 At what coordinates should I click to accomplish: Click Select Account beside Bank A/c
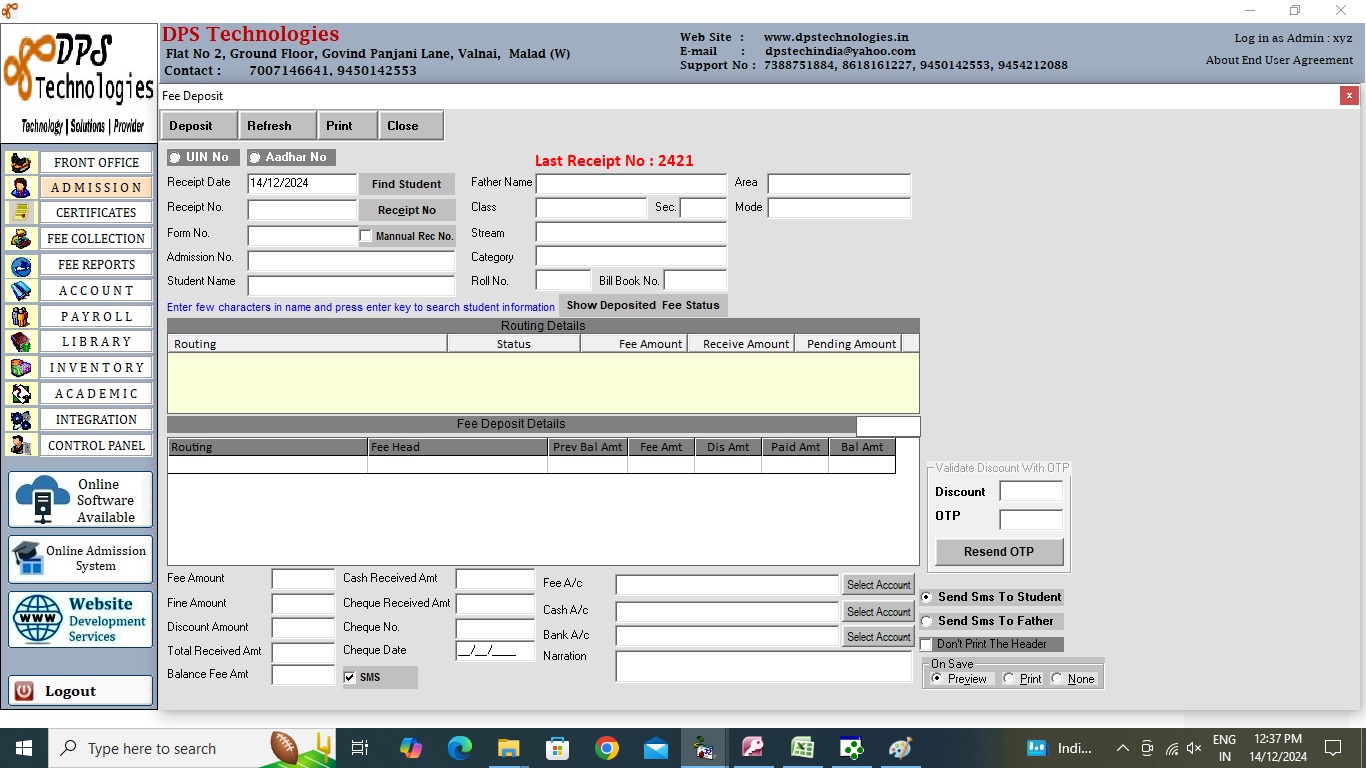[x=878, y=637]
